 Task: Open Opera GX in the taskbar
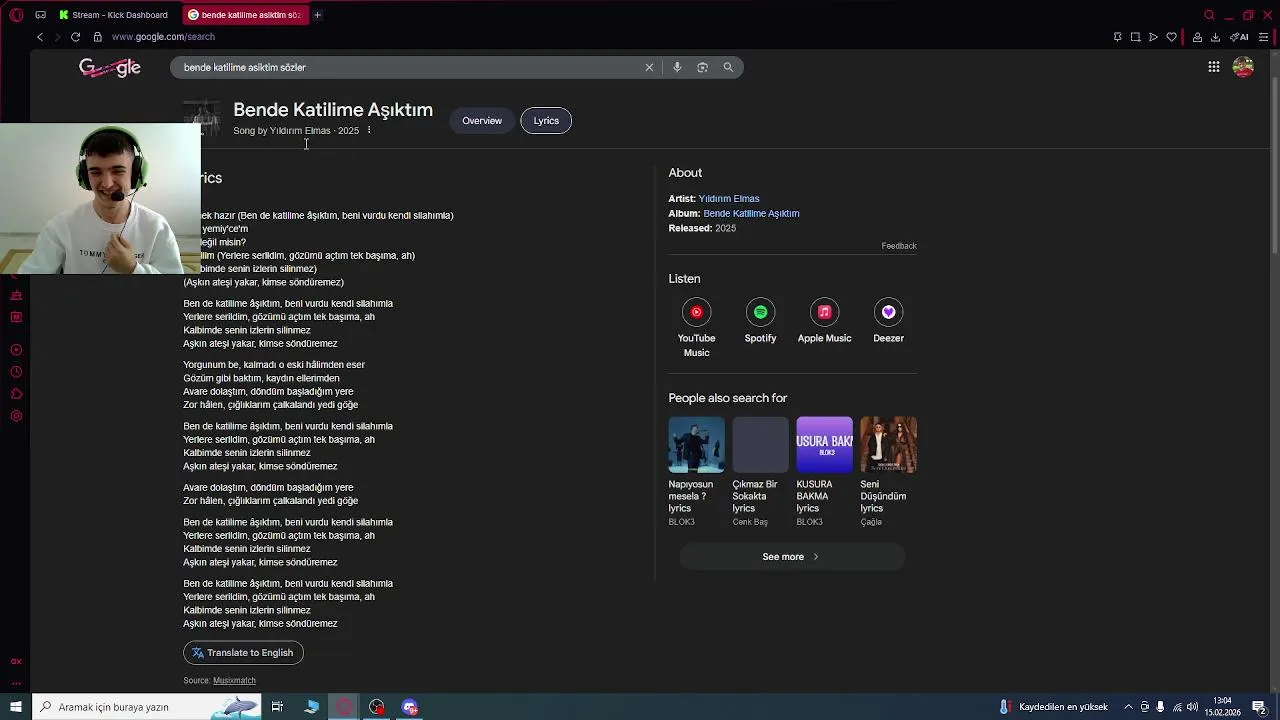coord(344,707)
